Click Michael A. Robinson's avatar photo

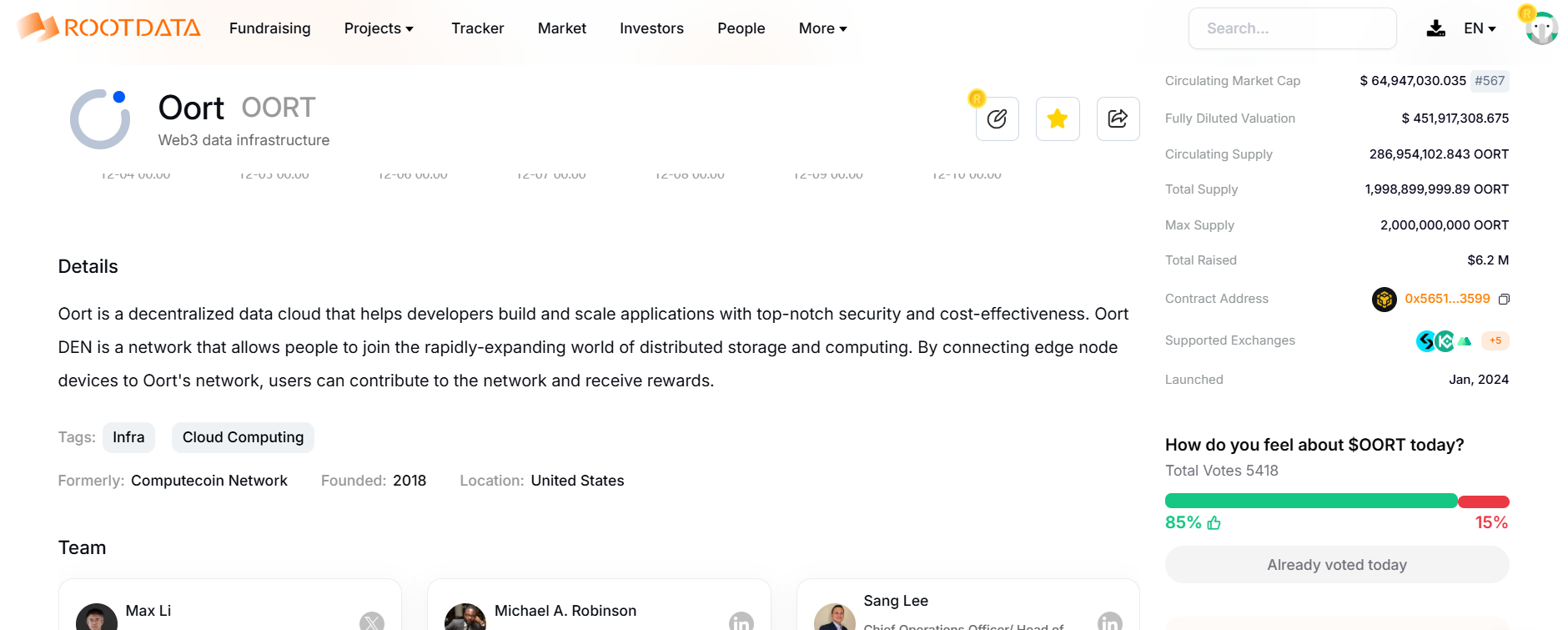click(465, 617)
